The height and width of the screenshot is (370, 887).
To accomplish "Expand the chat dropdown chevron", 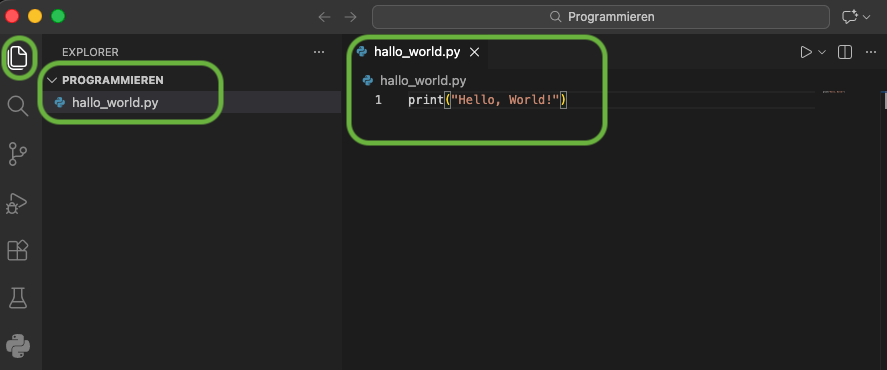I will click(x=867, y=17).
